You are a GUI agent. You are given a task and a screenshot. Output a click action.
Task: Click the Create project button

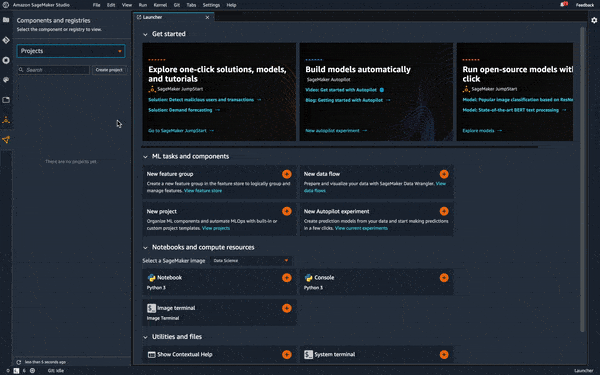click(109, 70)
